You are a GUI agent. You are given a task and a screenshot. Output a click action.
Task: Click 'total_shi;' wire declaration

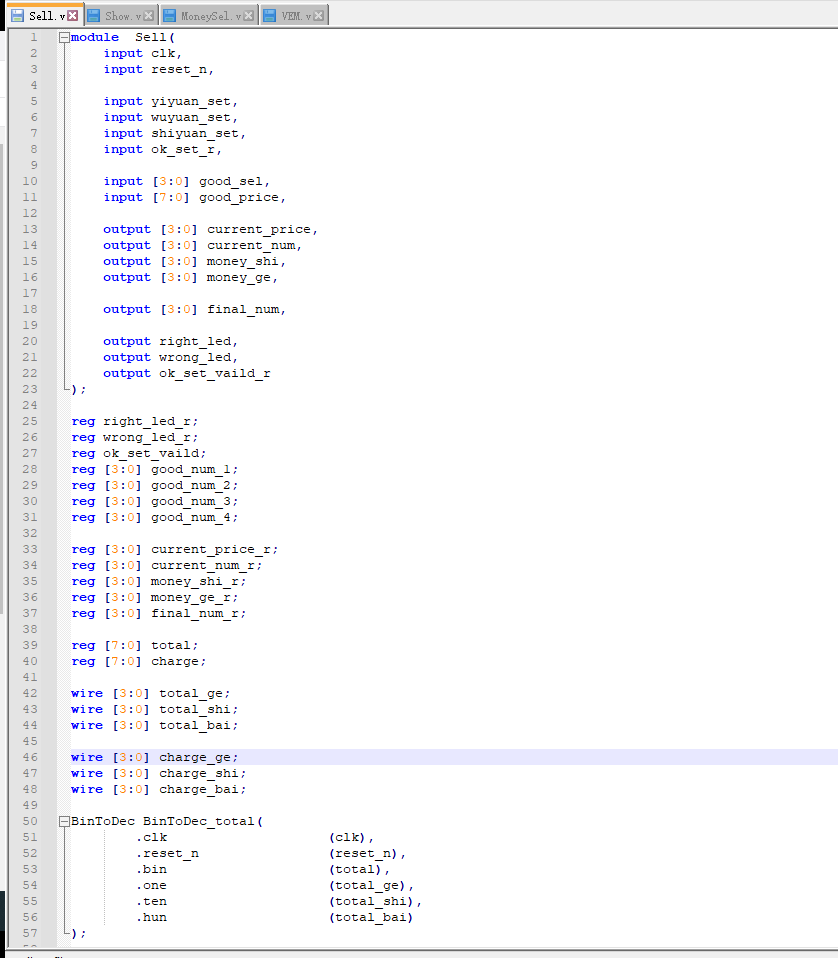[198, 709]
